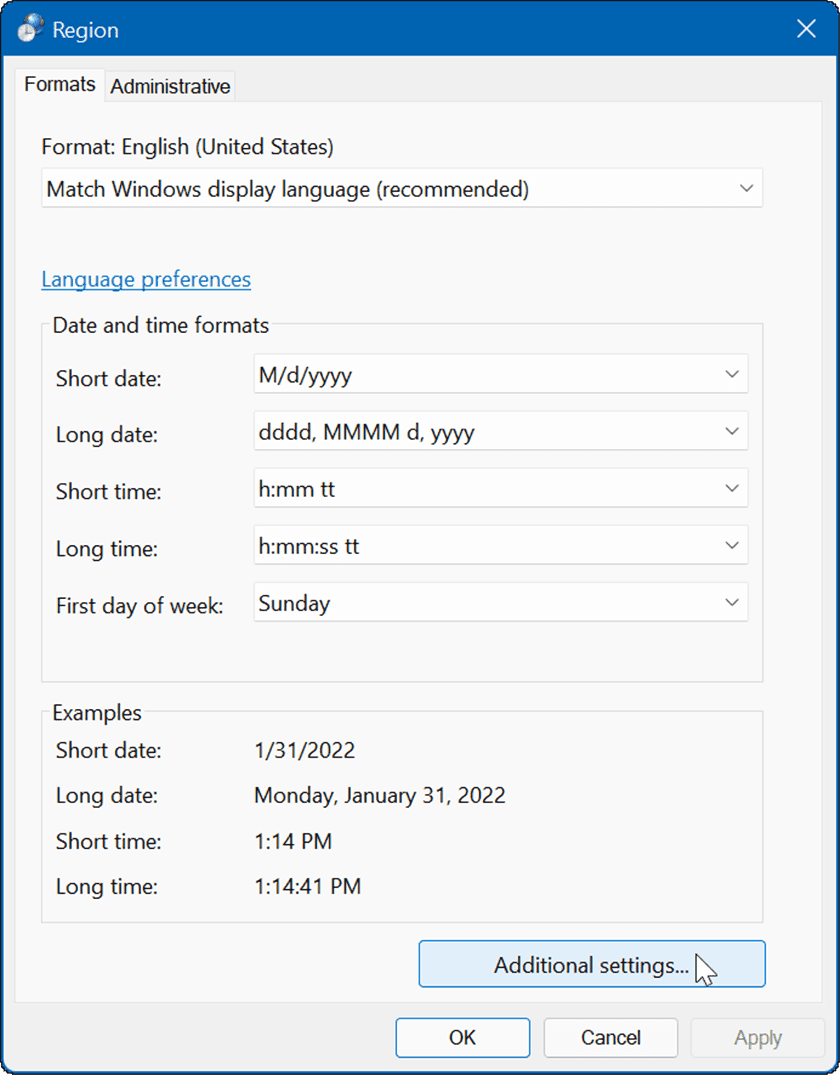This screenshot has height=1075, width=840.
Task: Click the Additional settings button
Action: coord(591,965)
